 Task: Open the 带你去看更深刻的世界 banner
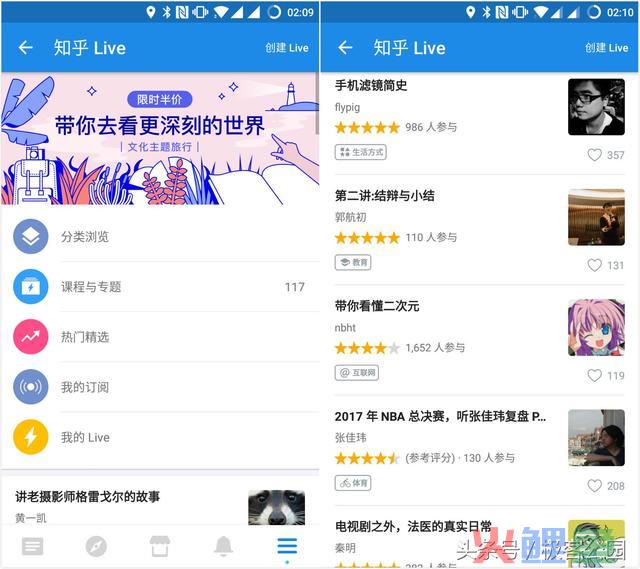160,138
